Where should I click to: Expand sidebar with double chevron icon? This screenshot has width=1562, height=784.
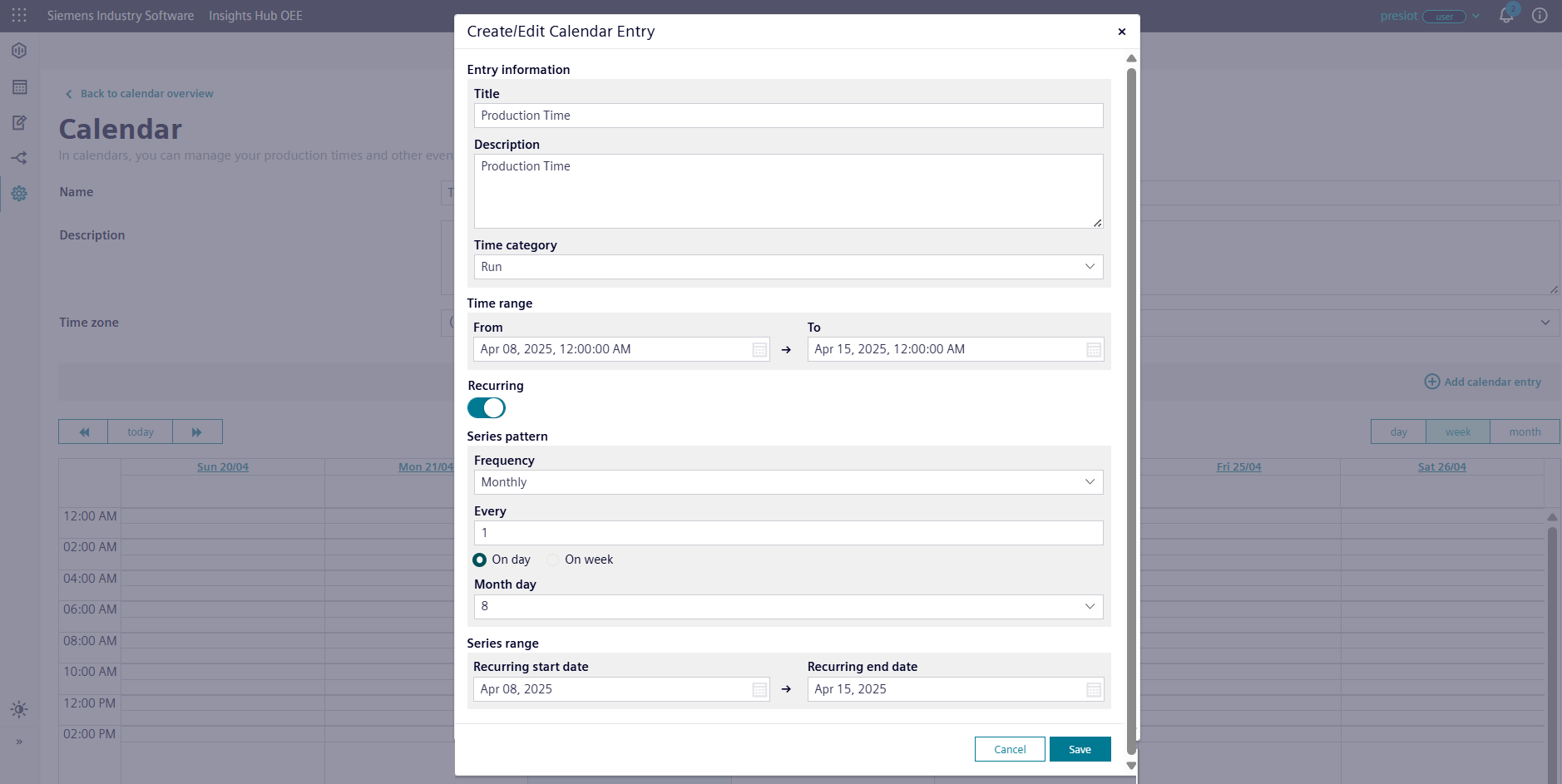click(x=19, y=742)
